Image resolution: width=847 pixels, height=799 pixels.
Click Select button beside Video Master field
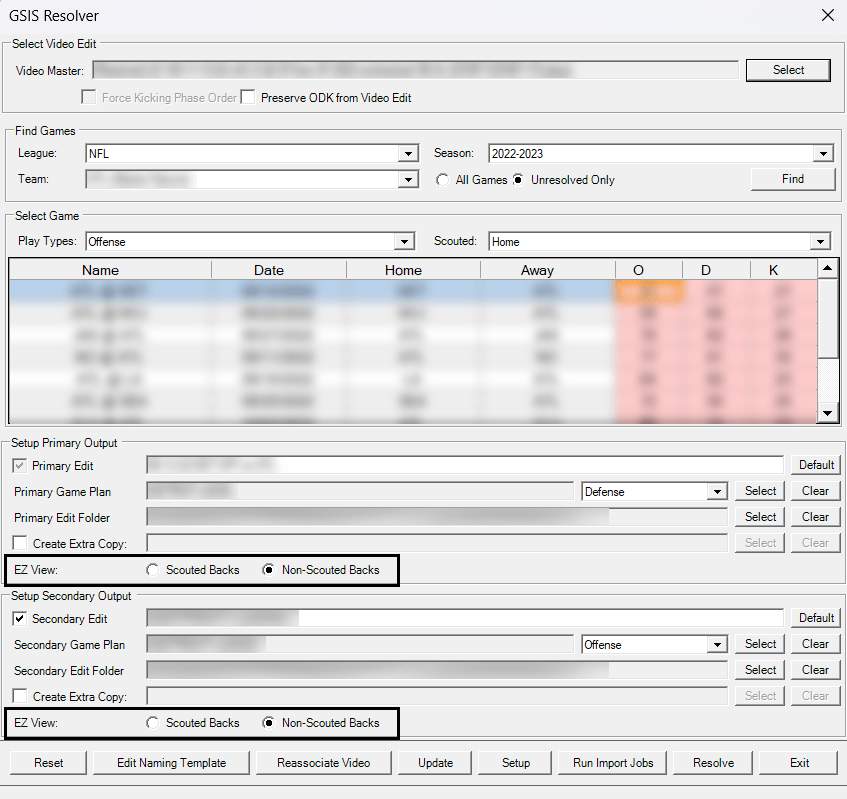pyautogui.click(x=788, y=70)
